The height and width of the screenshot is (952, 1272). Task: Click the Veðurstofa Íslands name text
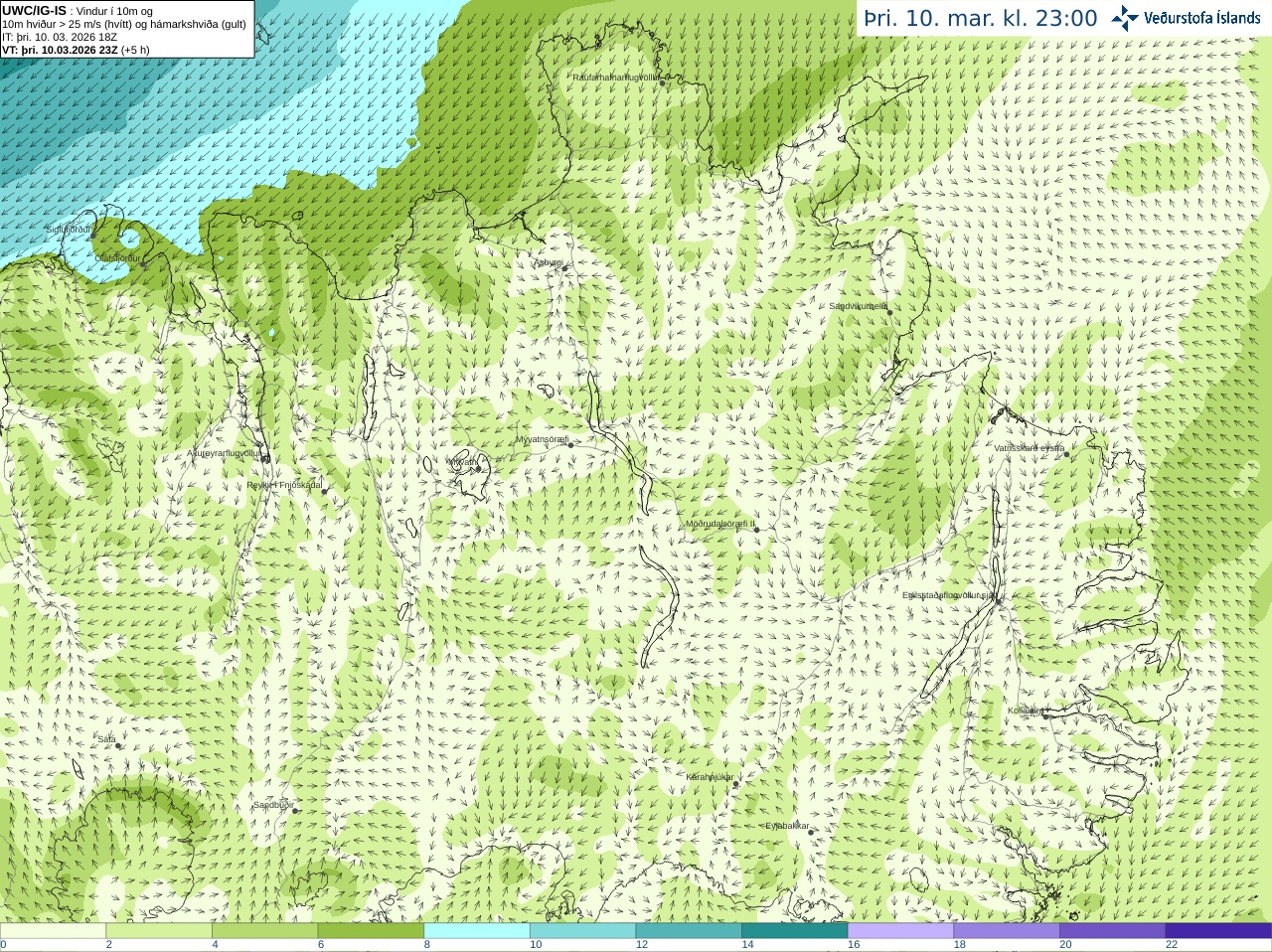click(x=1202, y=18)
